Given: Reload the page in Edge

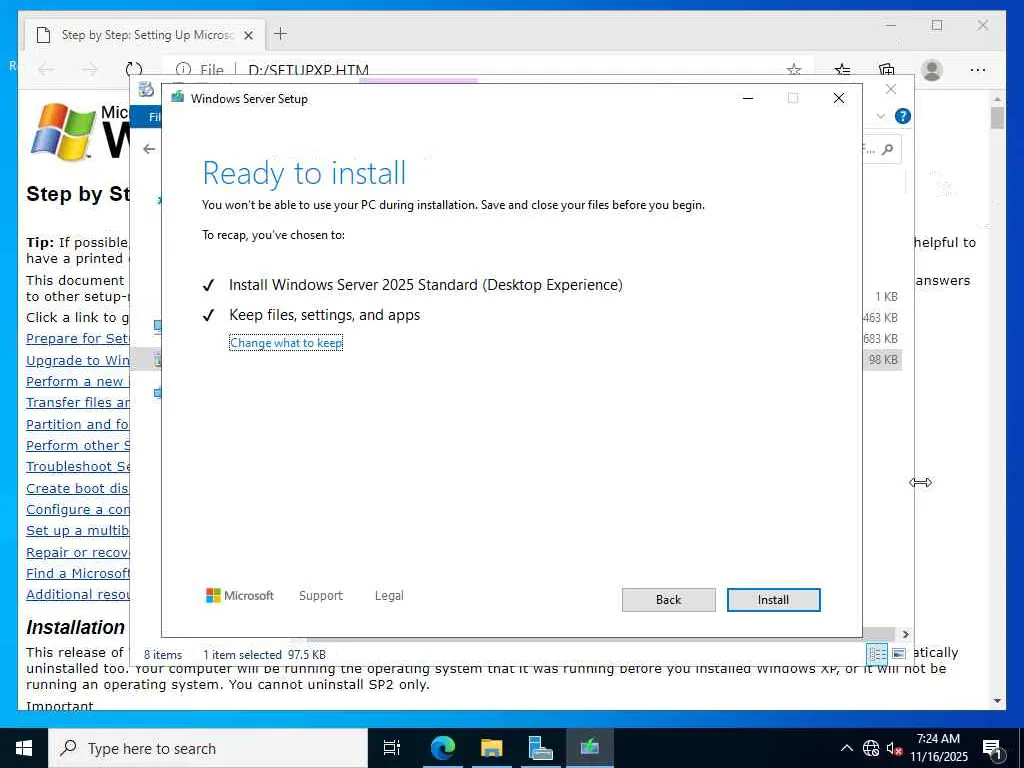Looking at the screenshot, I should coord(133,69).
